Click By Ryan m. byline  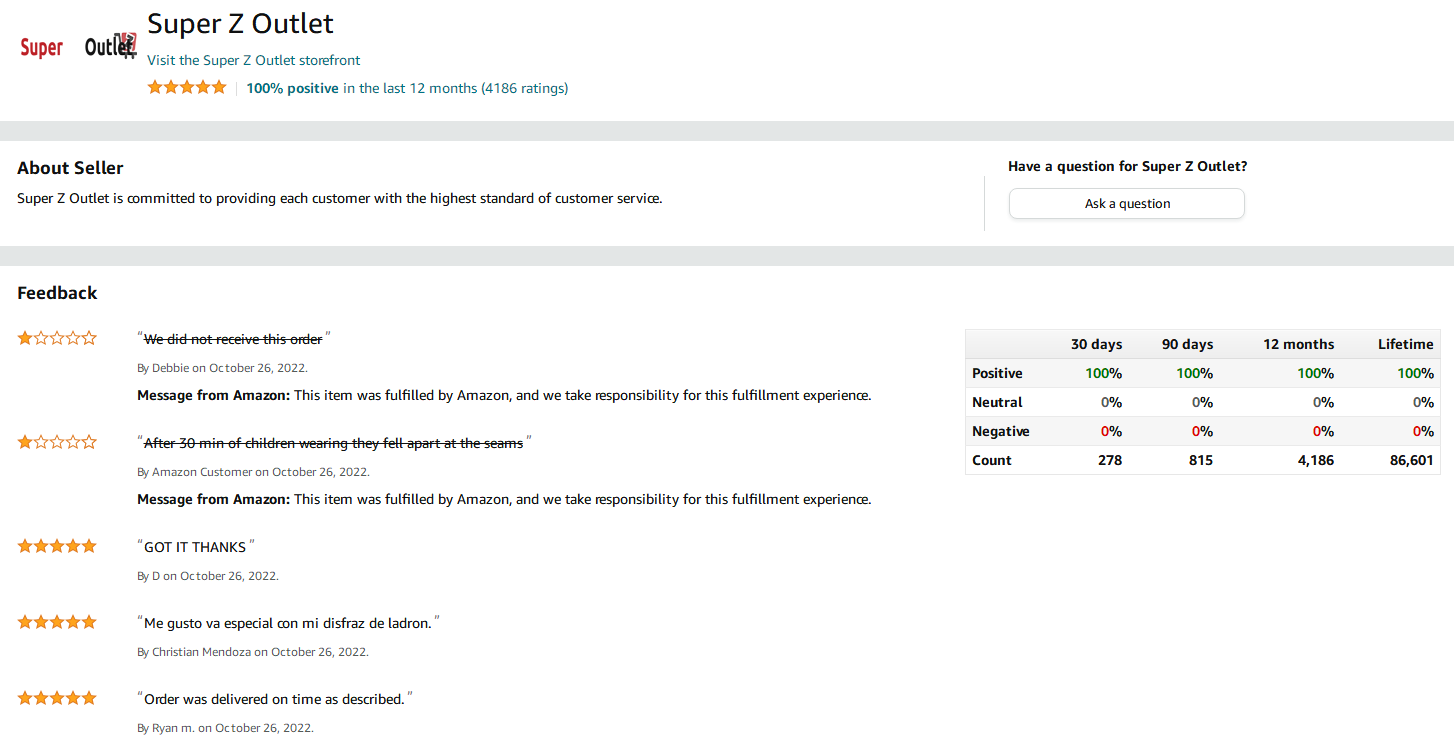coord(225,728)
